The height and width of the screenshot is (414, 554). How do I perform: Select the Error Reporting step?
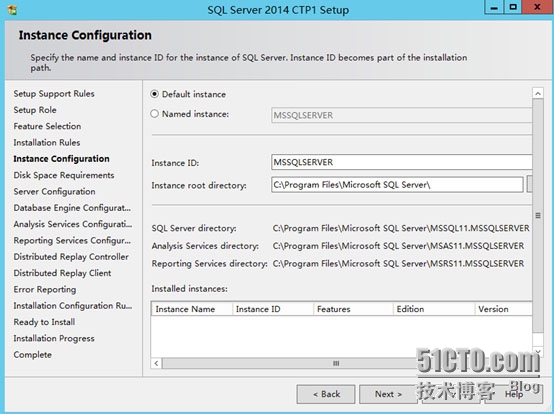tap(45, 289)
